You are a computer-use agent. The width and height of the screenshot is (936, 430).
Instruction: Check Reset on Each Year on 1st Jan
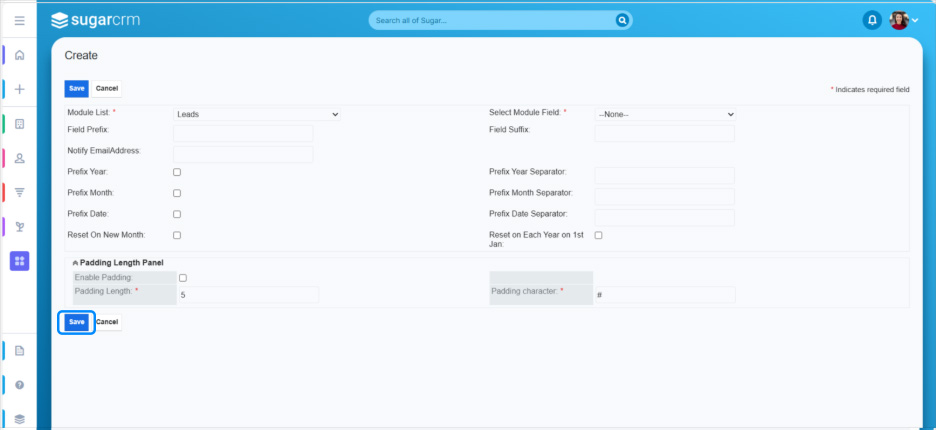(x=598, y=235)
